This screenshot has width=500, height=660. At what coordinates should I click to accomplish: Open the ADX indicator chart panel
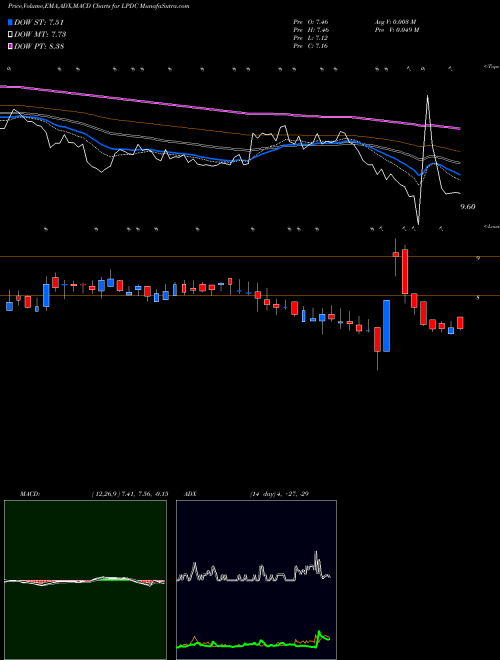(x=256, y=580)
